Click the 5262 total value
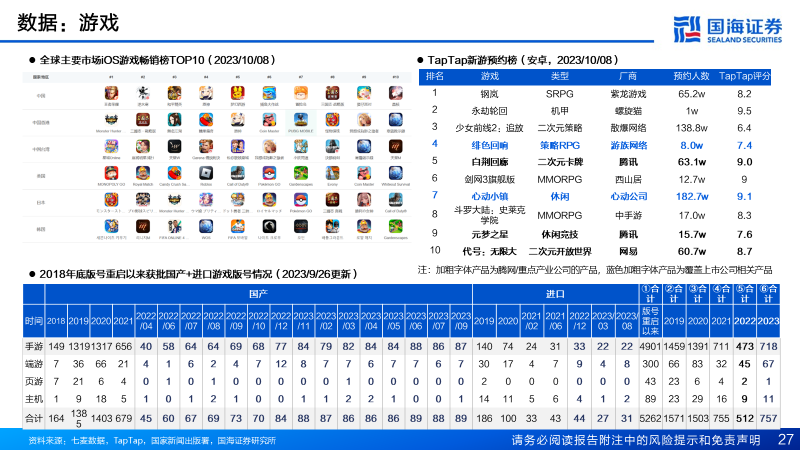 650,418
